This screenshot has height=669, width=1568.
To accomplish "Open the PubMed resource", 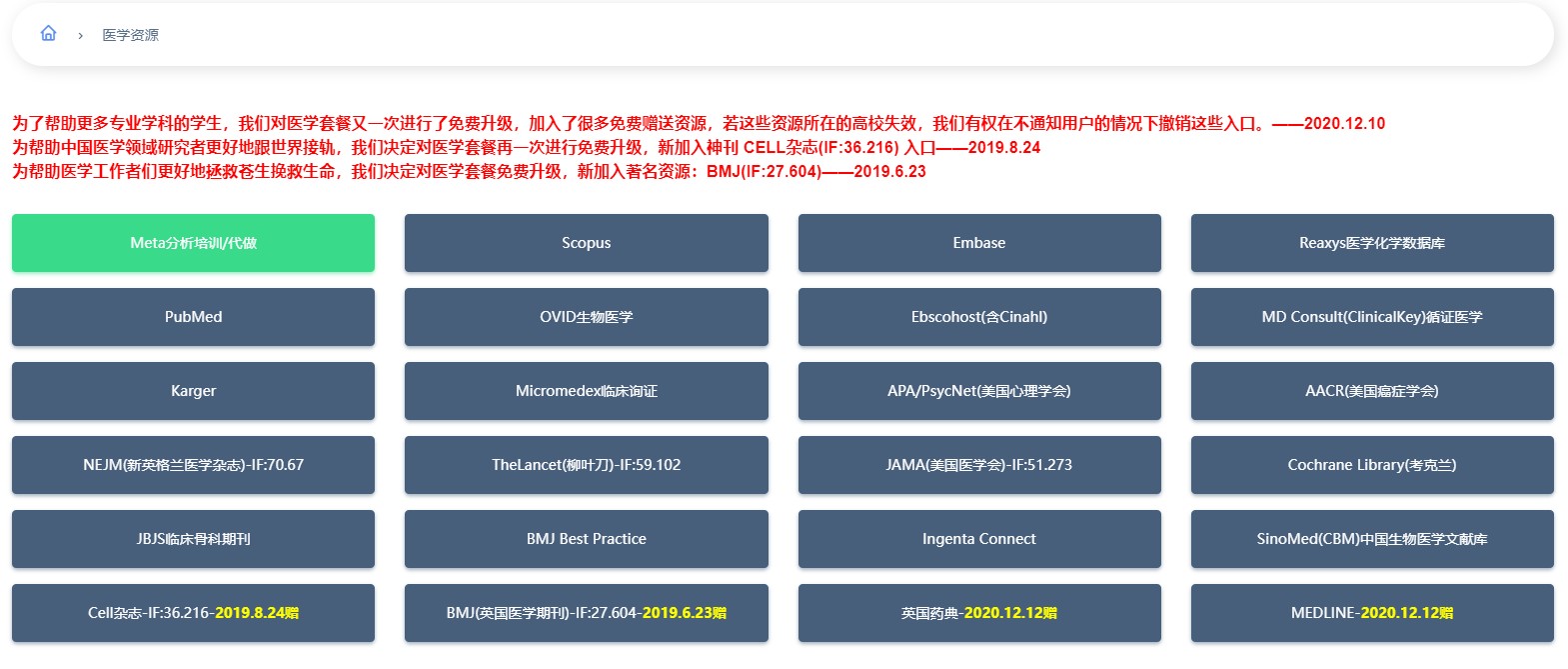I will pyautogui.click(x=193, y=317).
